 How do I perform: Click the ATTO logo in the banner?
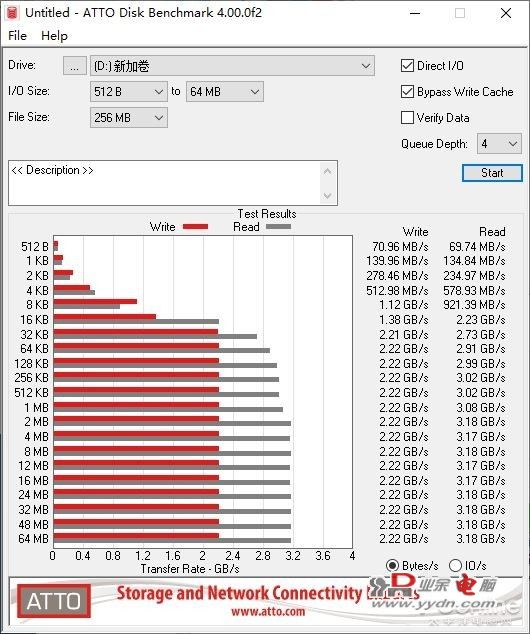point(54,600)
